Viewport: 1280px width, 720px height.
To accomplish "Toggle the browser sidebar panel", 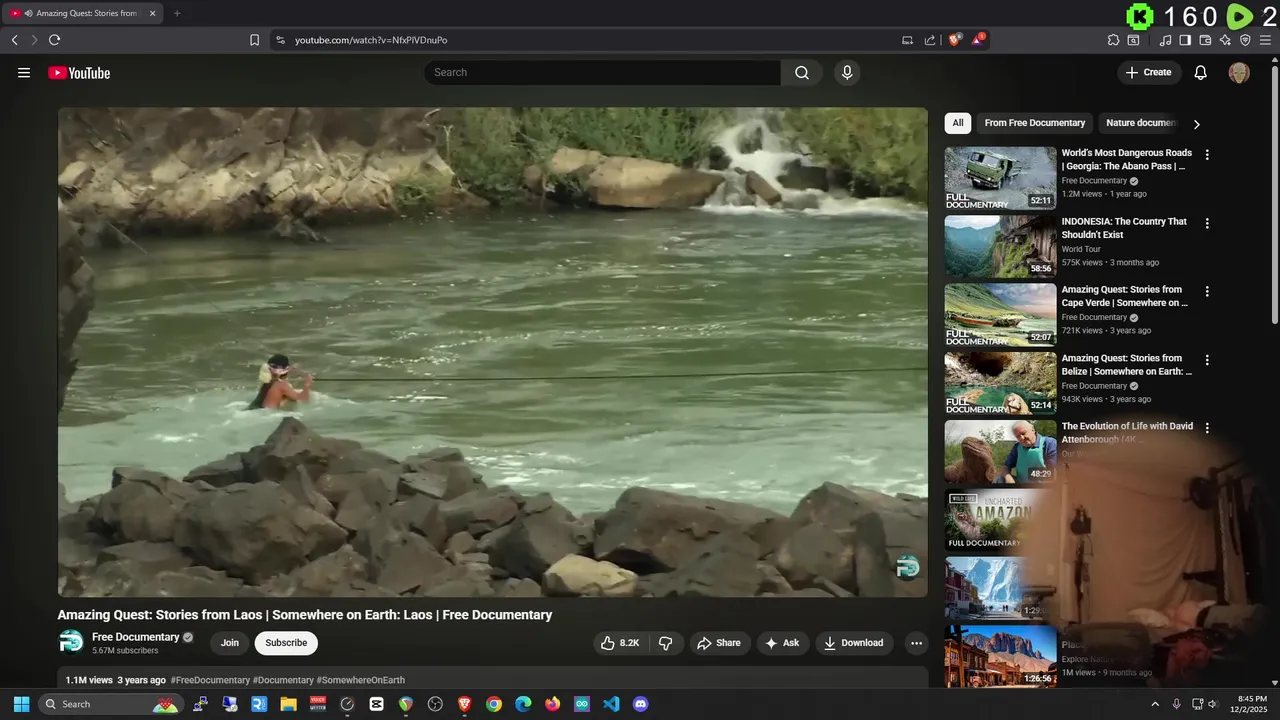I will [x=1185, y=40].
